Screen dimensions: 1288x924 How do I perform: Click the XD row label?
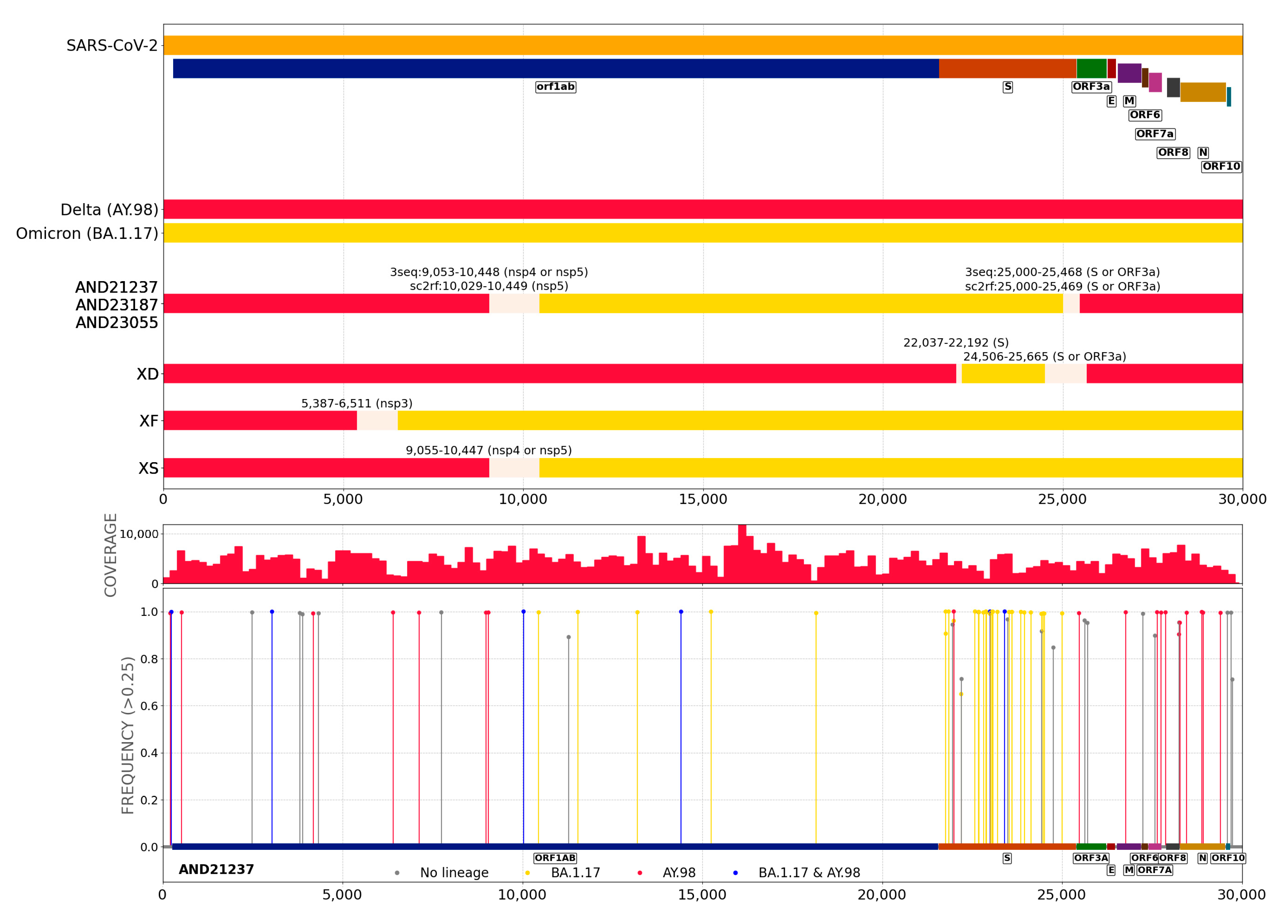(x=148, y=374)
